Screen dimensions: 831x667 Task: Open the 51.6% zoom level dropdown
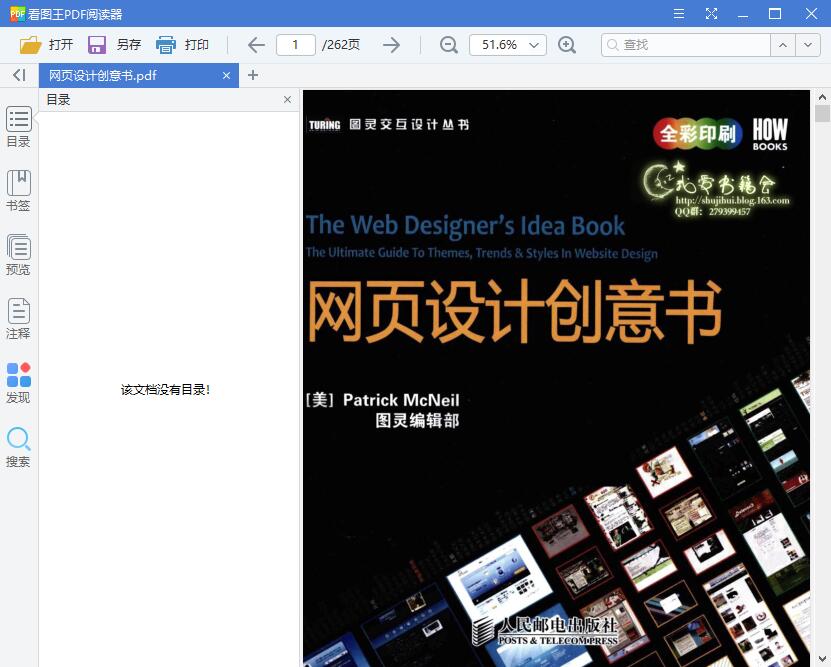[508, 45]
